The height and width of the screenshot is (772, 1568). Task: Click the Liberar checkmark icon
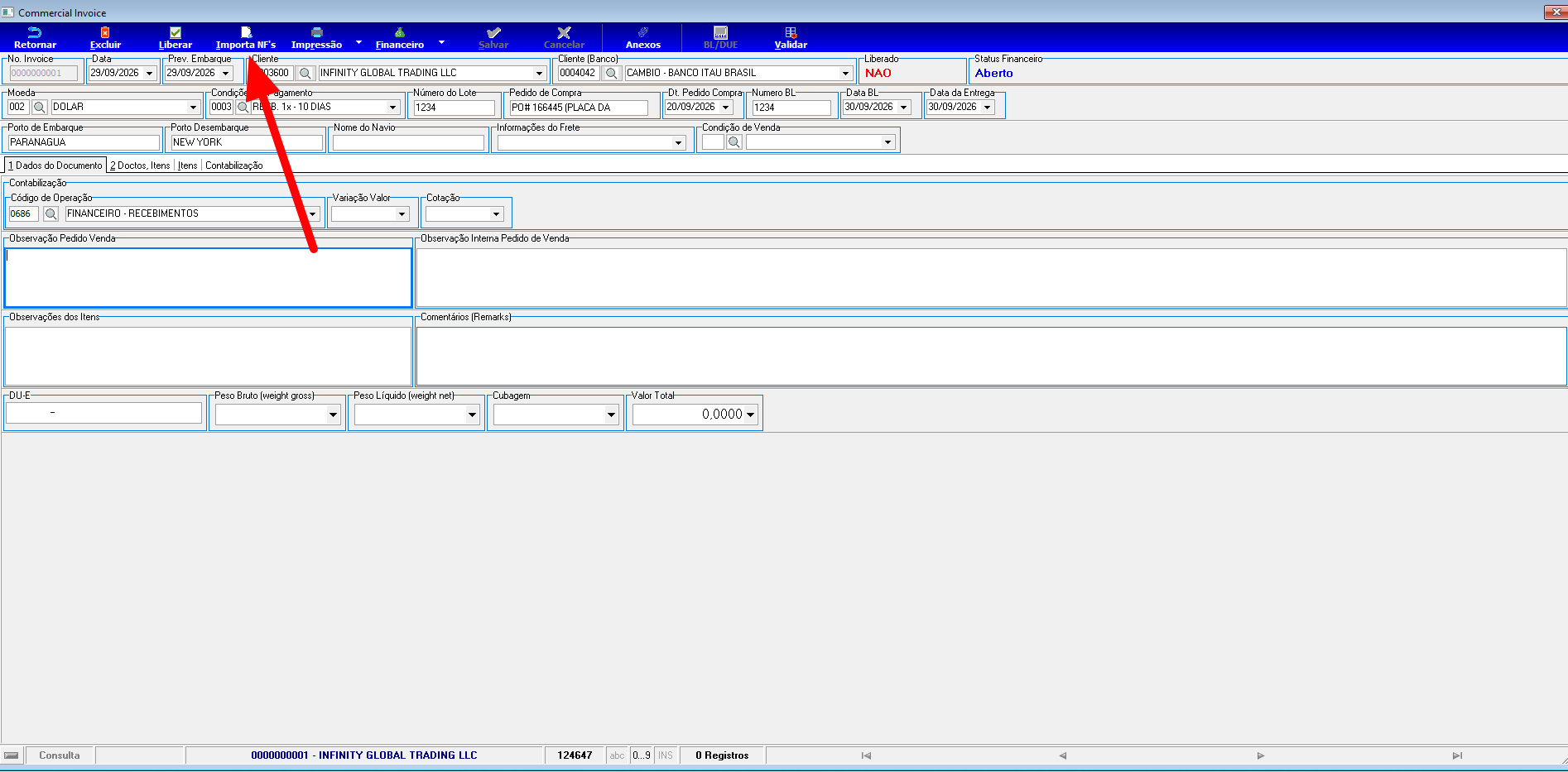pos(176,32)
